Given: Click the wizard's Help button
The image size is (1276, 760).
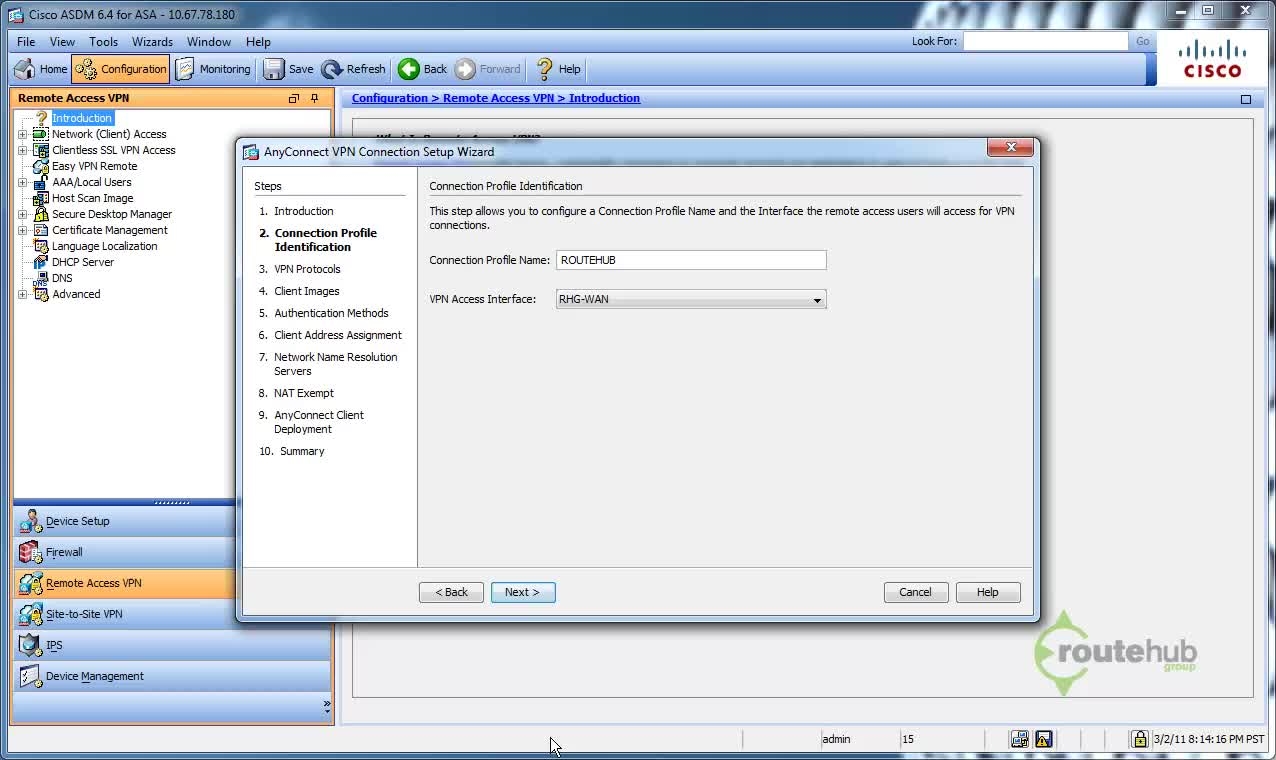Looking at the screenshot, I should [988, 592].
